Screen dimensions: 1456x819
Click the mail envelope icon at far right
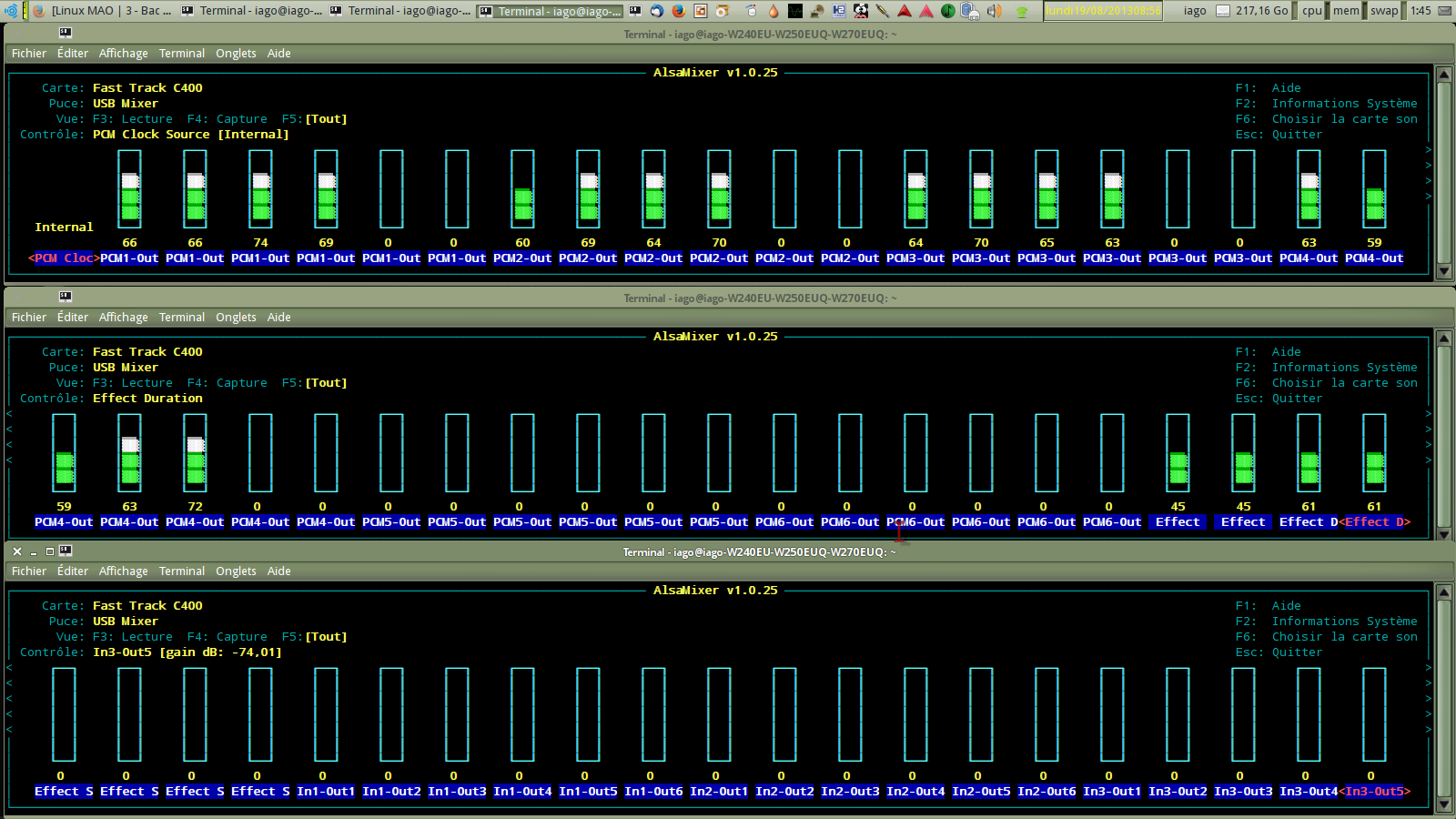point(1445,11)
